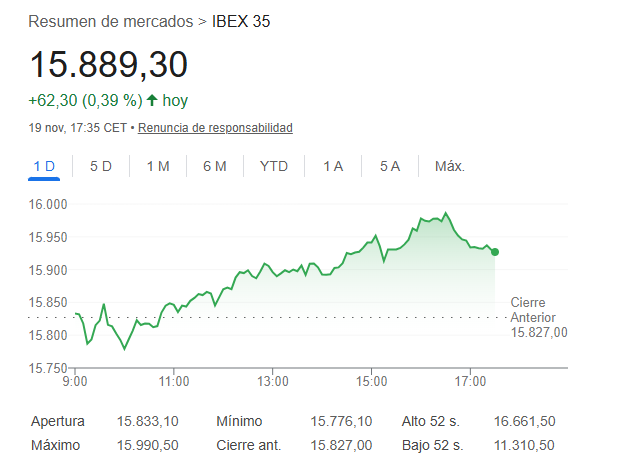Click the chart peak near 16:30
The width and height of the screenshot is (621, 469).
click(x=445, y=213)
